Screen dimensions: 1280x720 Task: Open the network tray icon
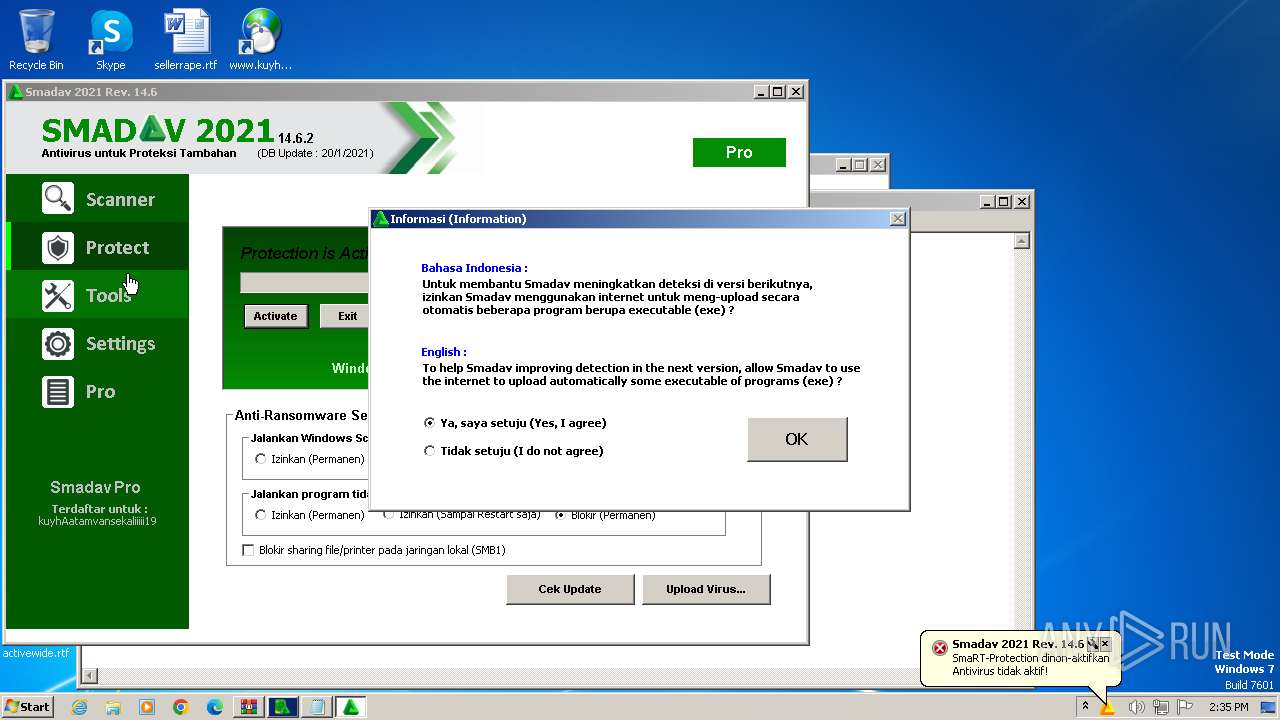tap(1161, 707)
